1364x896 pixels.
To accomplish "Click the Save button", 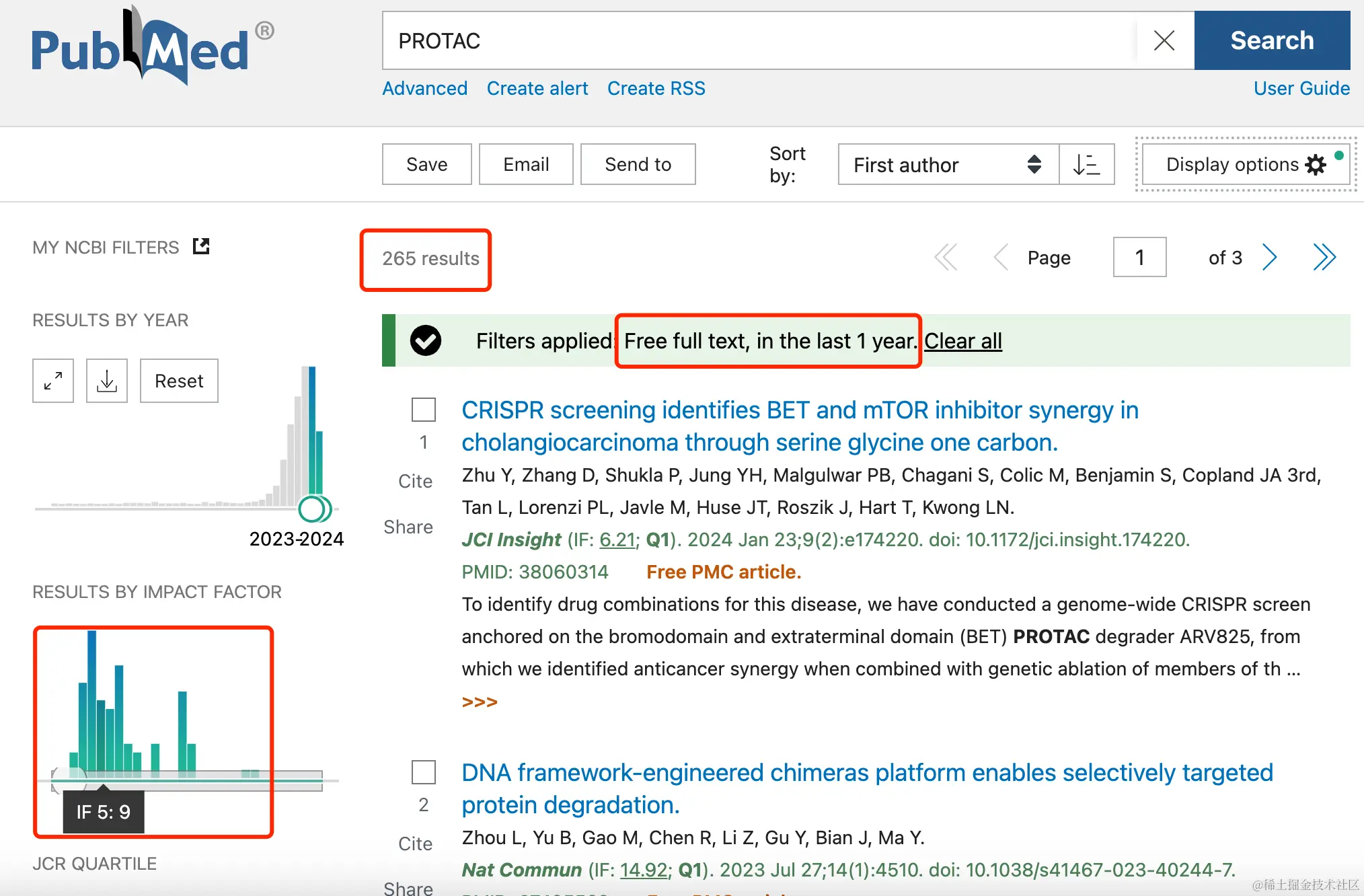I will (x=426, y=164).
